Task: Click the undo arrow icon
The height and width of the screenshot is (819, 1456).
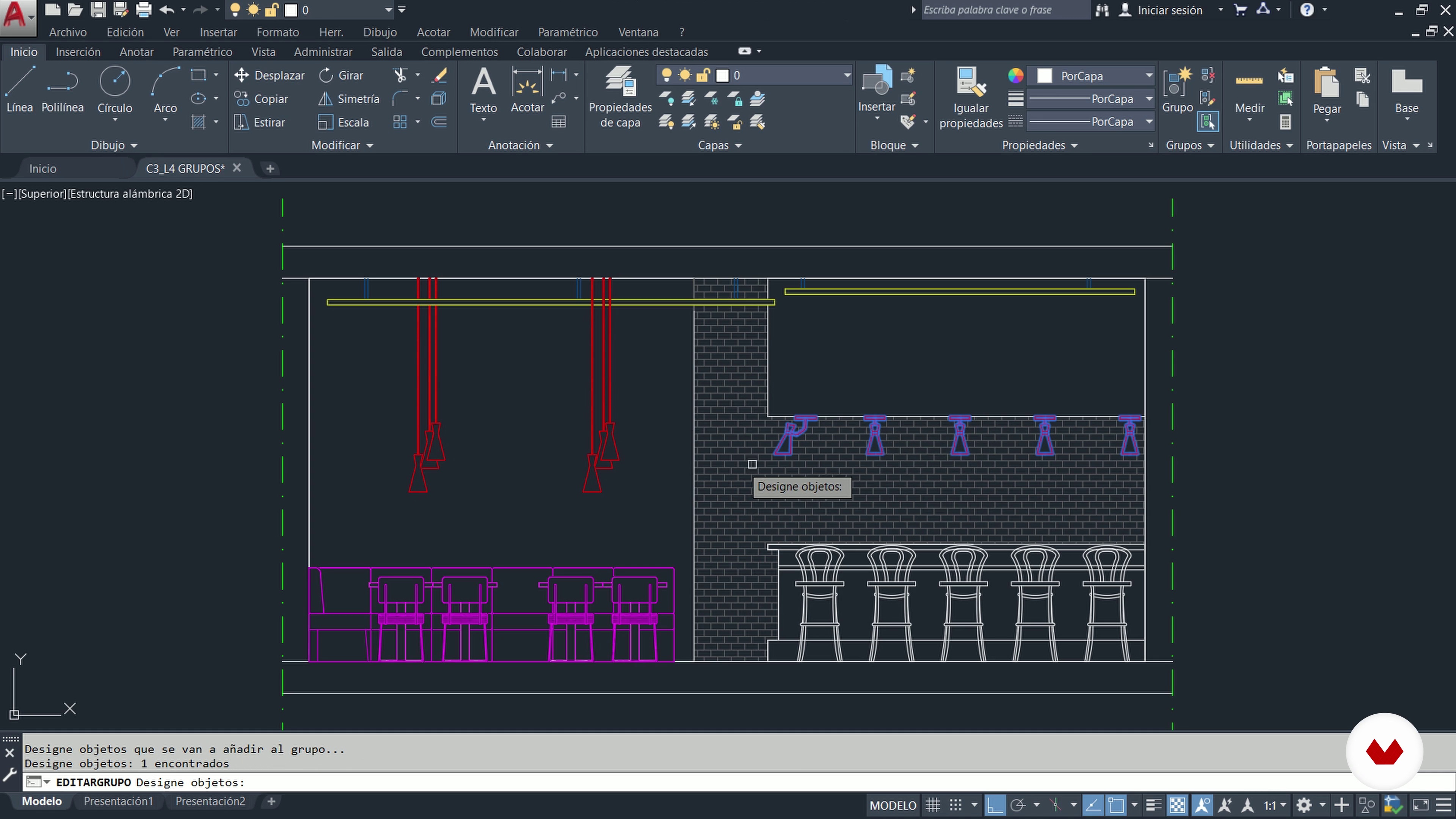Action: coord(167,9)
